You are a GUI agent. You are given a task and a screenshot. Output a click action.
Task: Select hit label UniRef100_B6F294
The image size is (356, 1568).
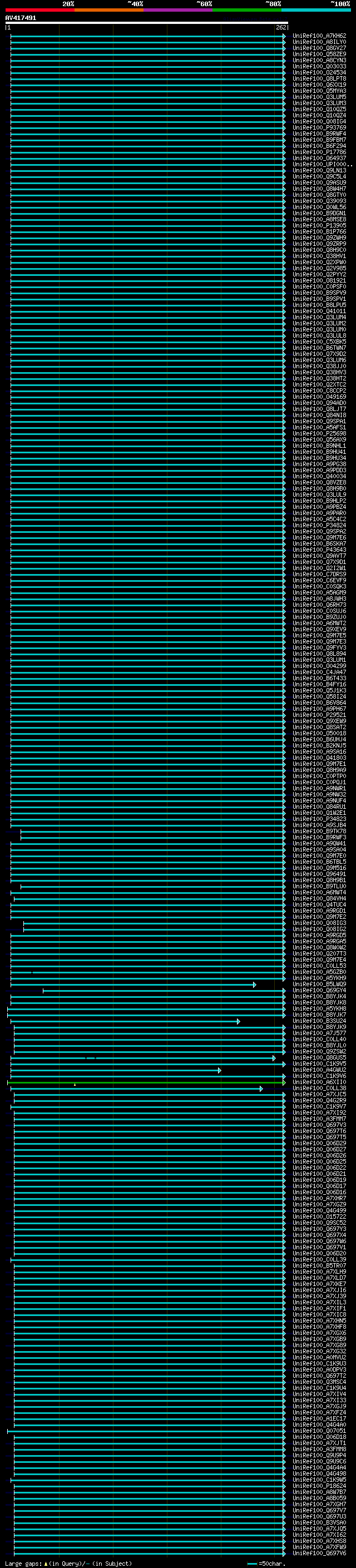319,146
